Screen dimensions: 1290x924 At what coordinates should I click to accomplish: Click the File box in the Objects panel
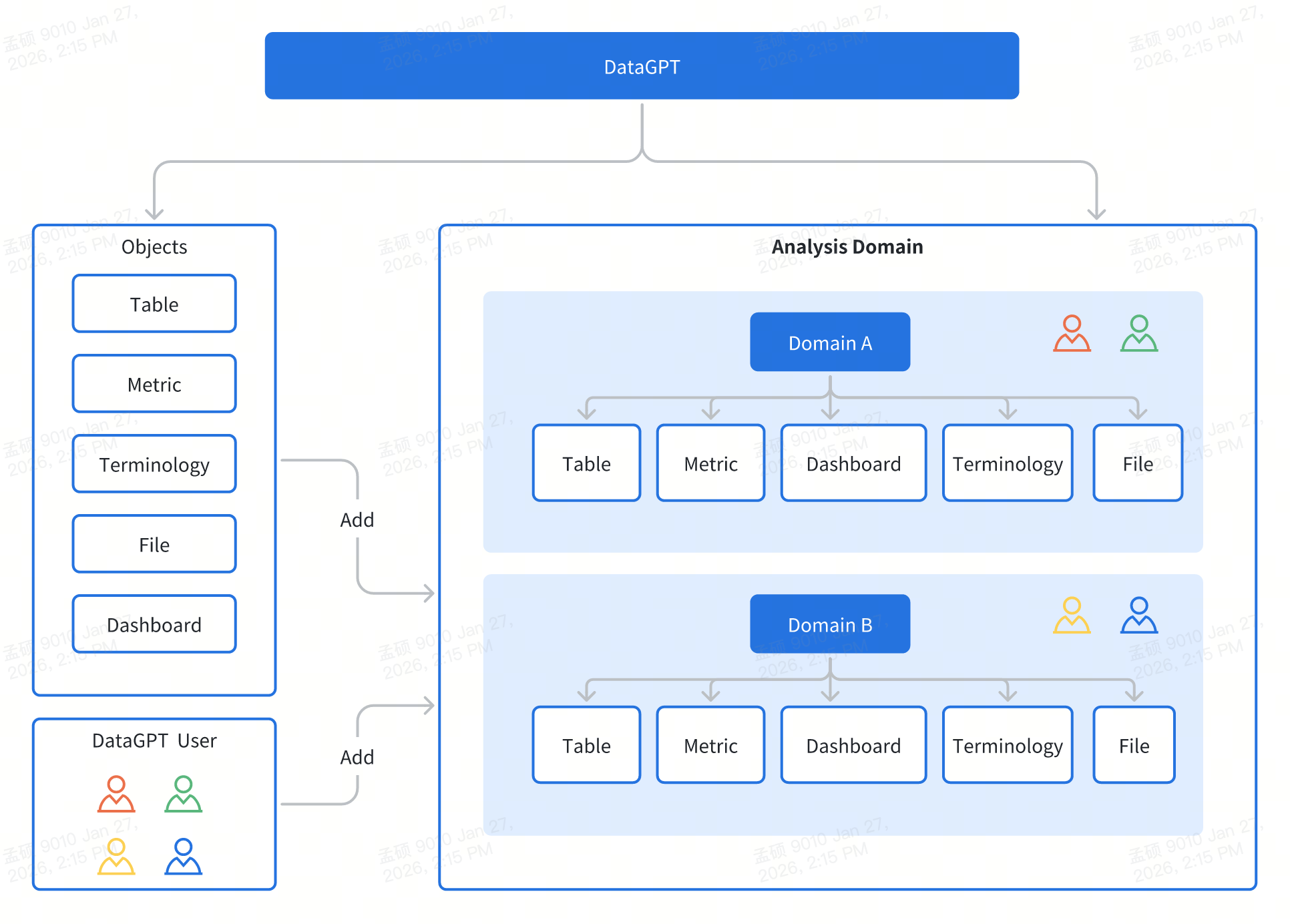[154, 544]
